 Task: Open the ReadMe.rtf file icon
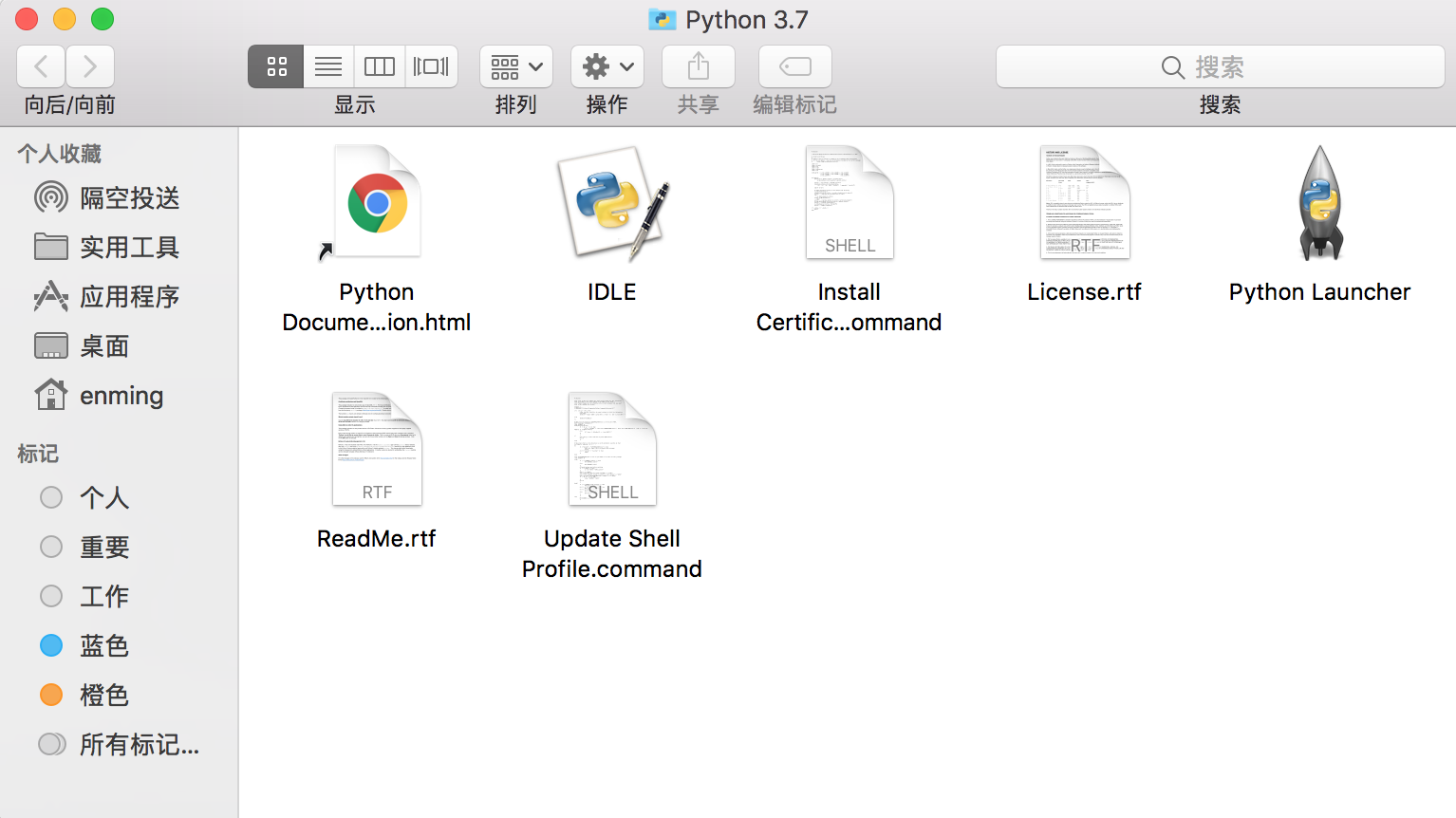[376, 448]
